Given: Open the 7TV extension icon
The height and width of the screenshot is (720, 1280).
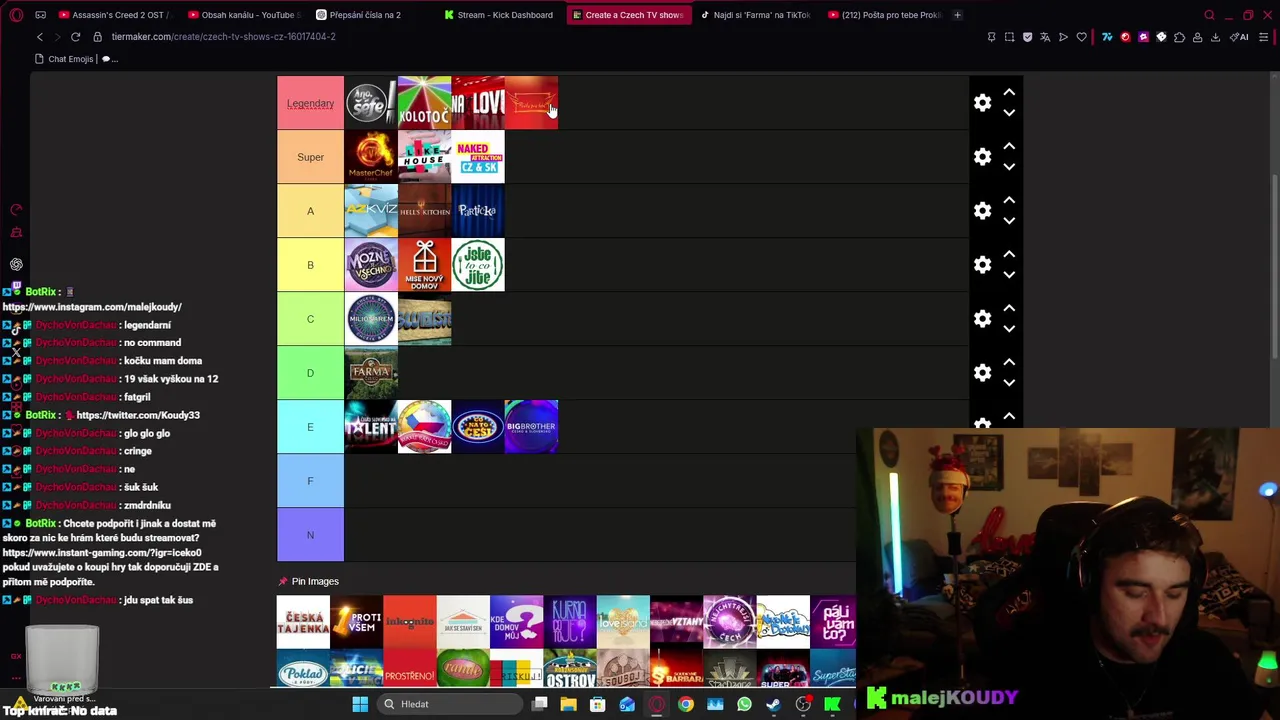Looking at the screenshot, I should click(x=1107, y=37).
